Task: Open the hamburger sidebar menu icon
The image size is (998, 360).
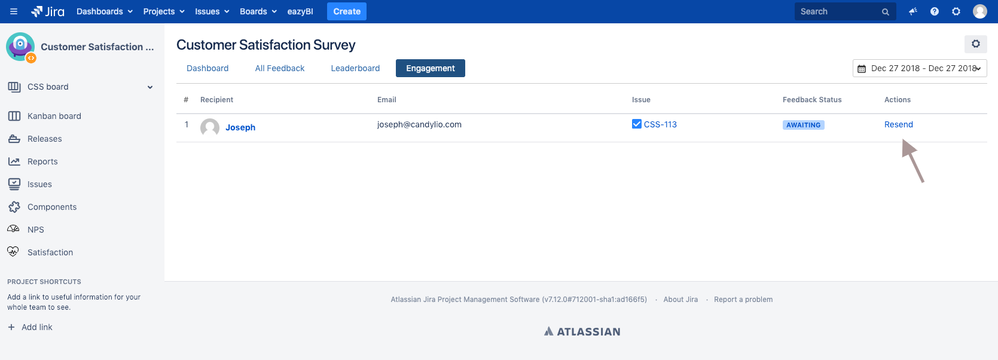Action: point(14,11)
